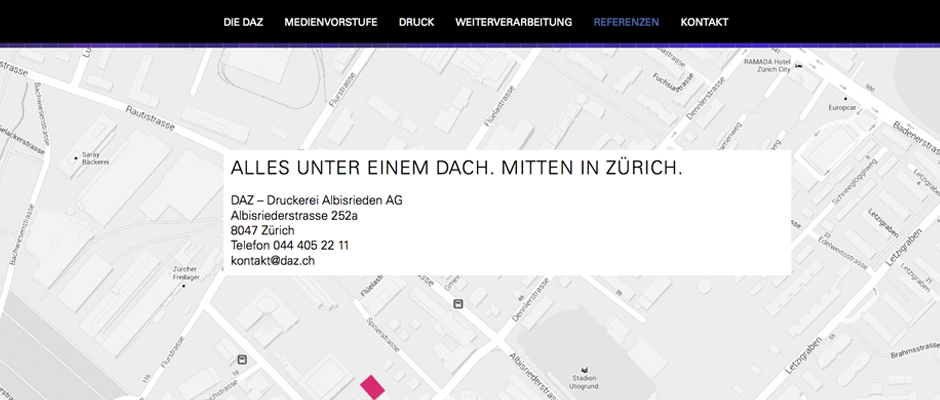Screen dimensions: 940x400
Task: Click the phone number 044 405 22 11
Action: pyautogui.click(x=290, y=245)
